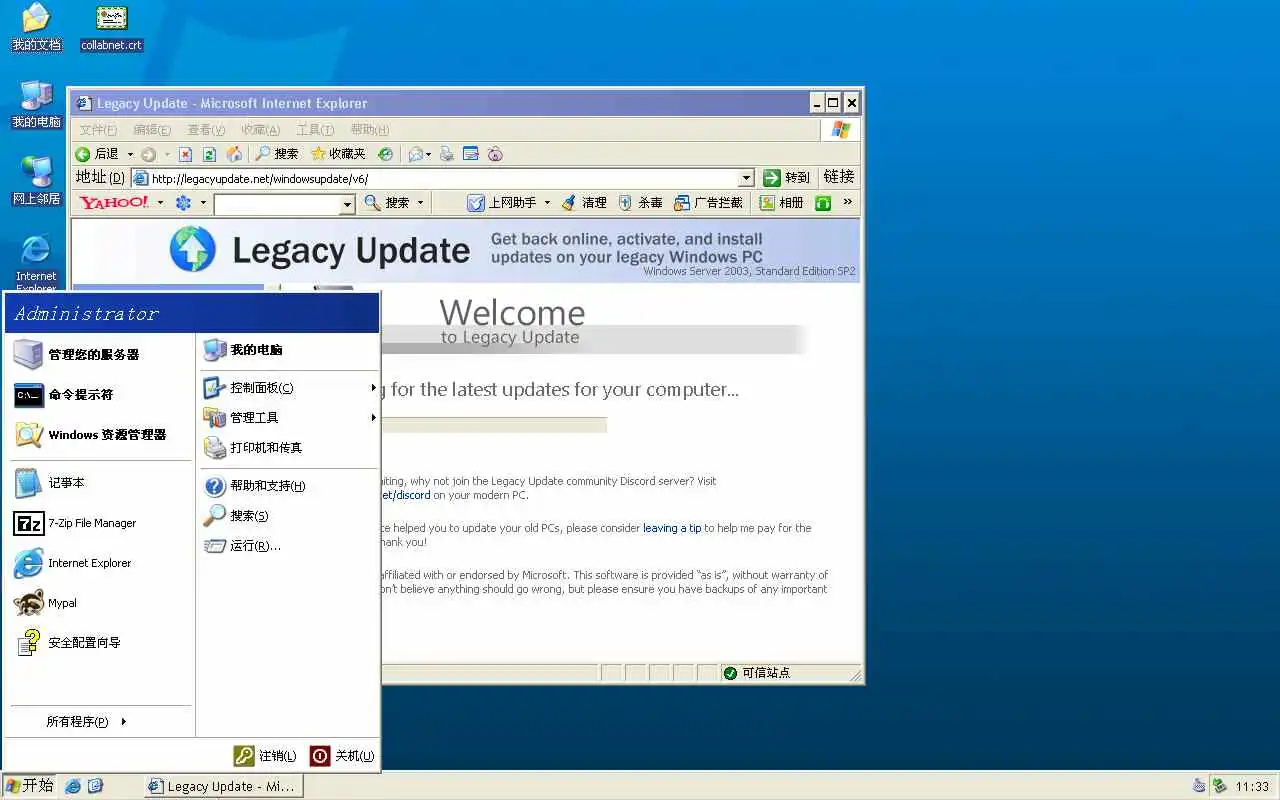Open Internet Explorer in Start menu list

click(99, 563)
